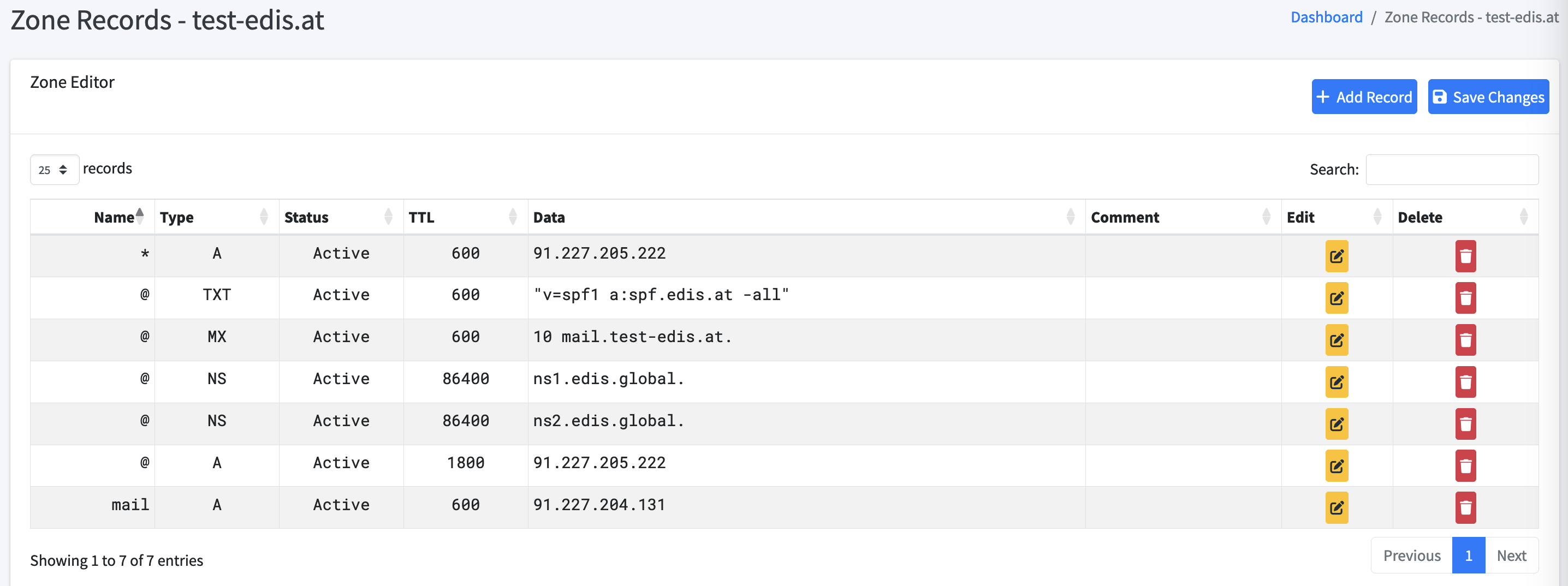This screenshot has width=1568, height=586.
Task: Edit the @ A record with TTL 1800
Action: 1336,466
